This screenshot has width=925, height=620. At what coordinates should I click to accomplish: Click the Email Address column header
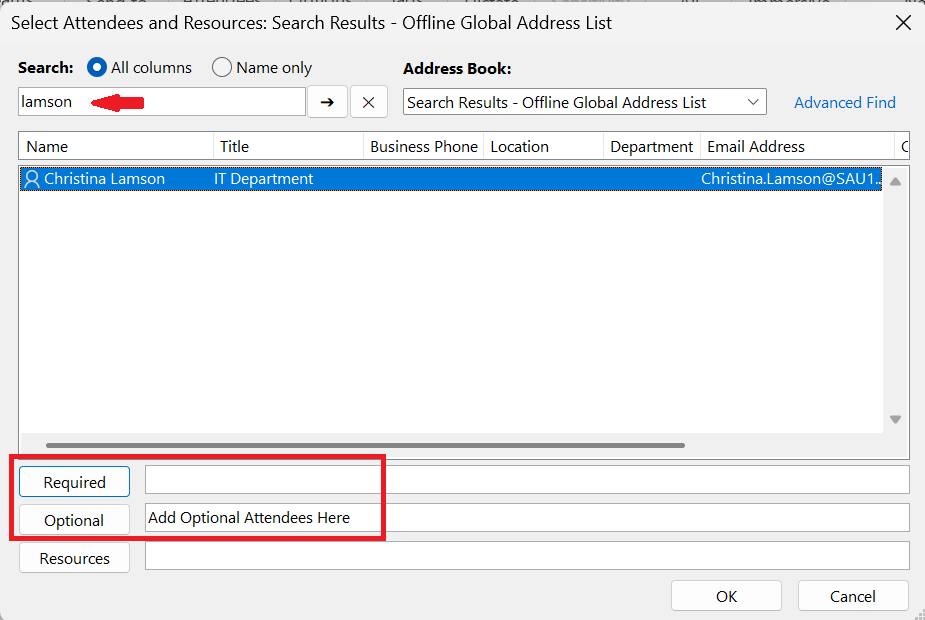click(796, 146)
